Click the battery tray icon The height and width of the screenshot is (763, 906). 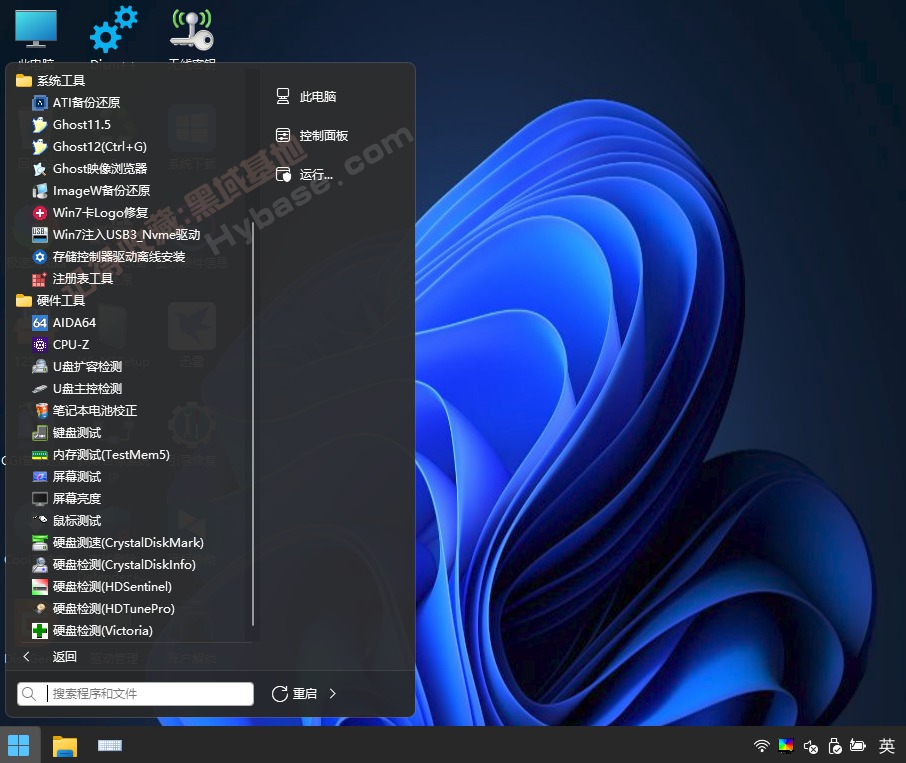(x=857, y=746)
